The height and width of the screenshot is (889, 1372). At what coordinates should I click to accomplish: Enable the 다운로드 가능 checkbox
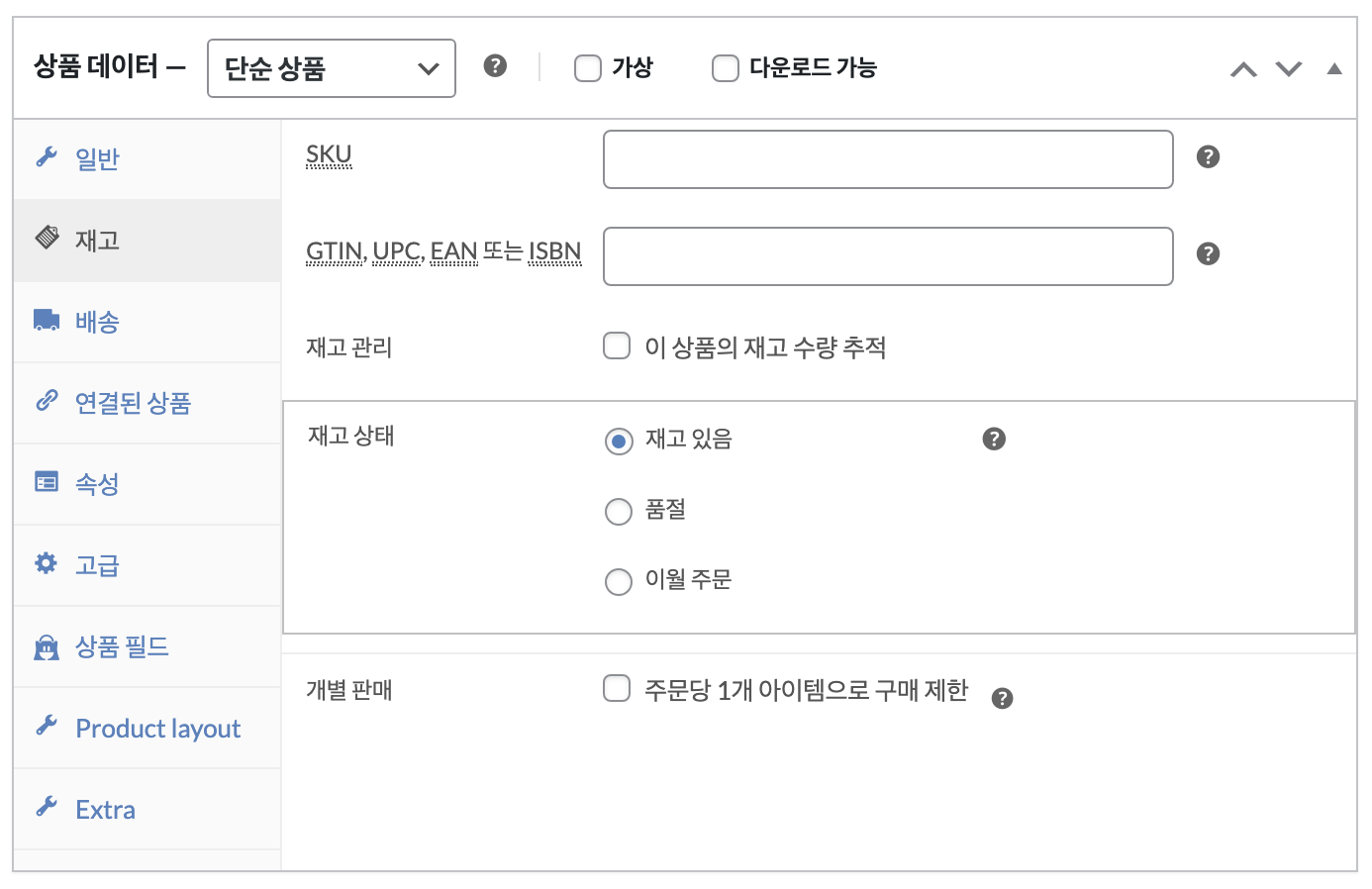726,68
